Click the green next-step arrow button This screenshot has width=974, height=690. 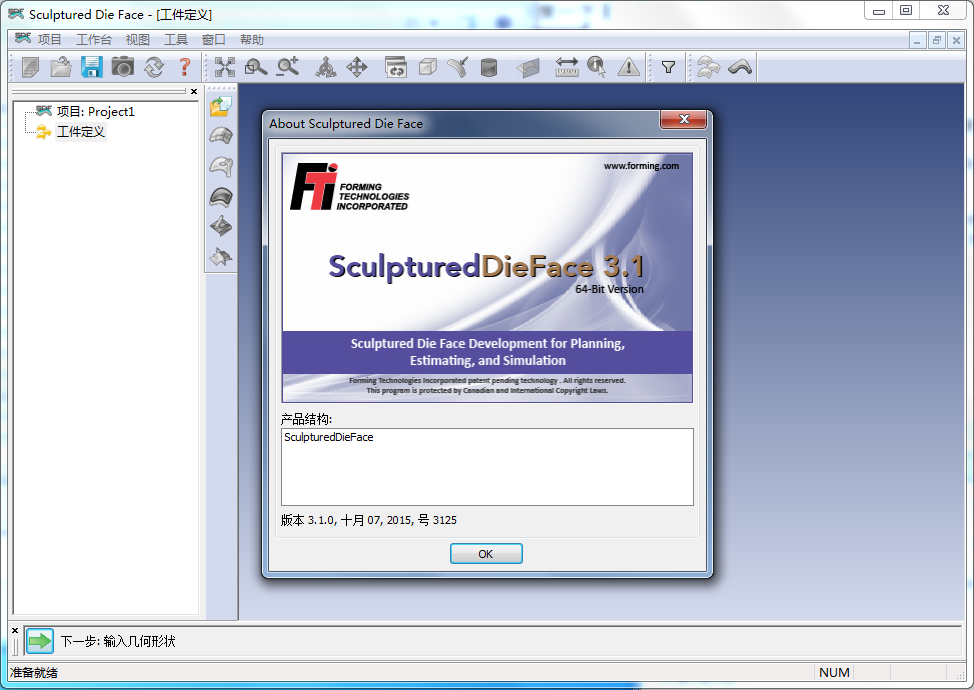(x=39, y=641)
